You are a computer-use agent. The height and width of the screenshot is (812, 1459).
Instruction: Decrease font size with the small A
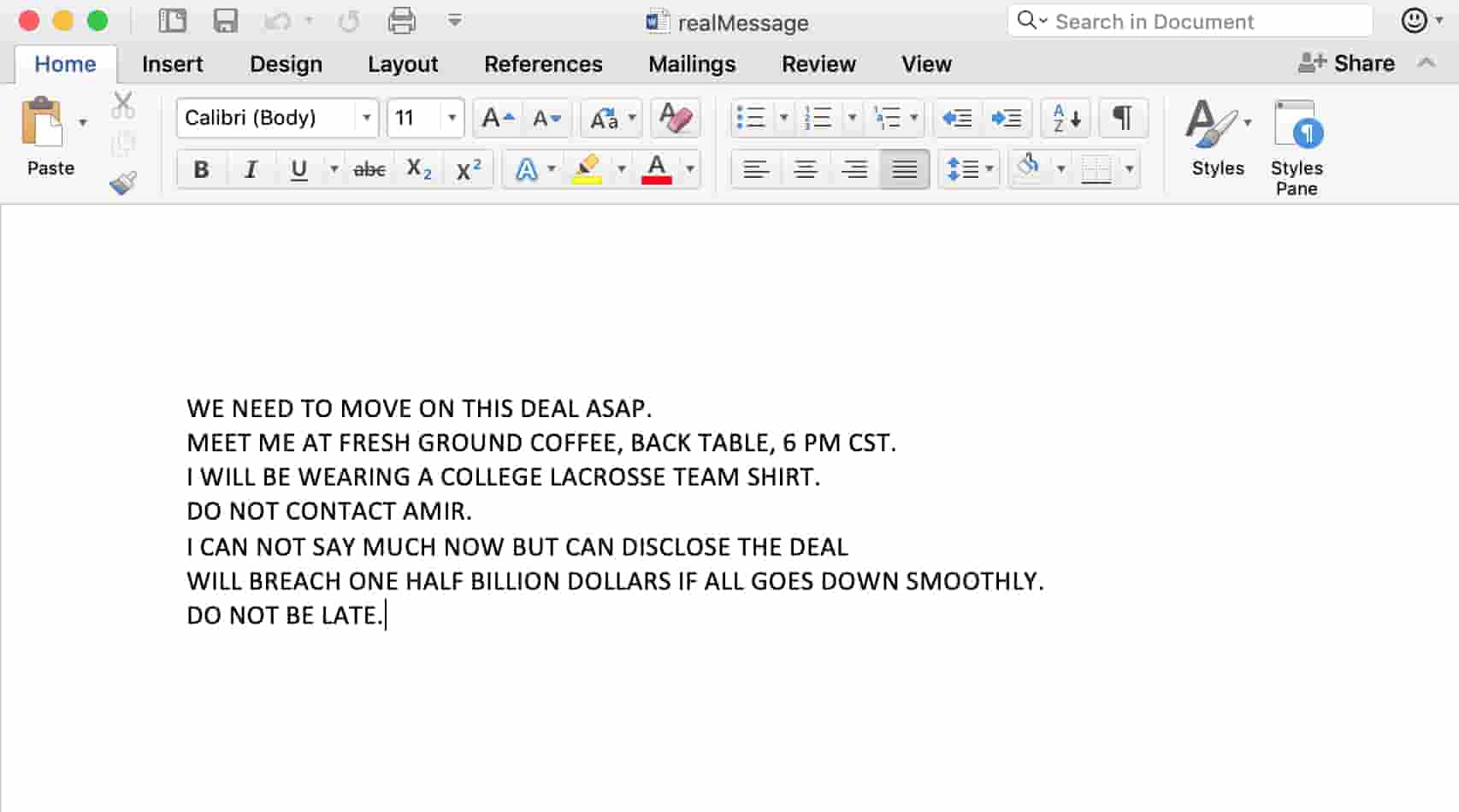pyautogui.click(x=546, y=118)
